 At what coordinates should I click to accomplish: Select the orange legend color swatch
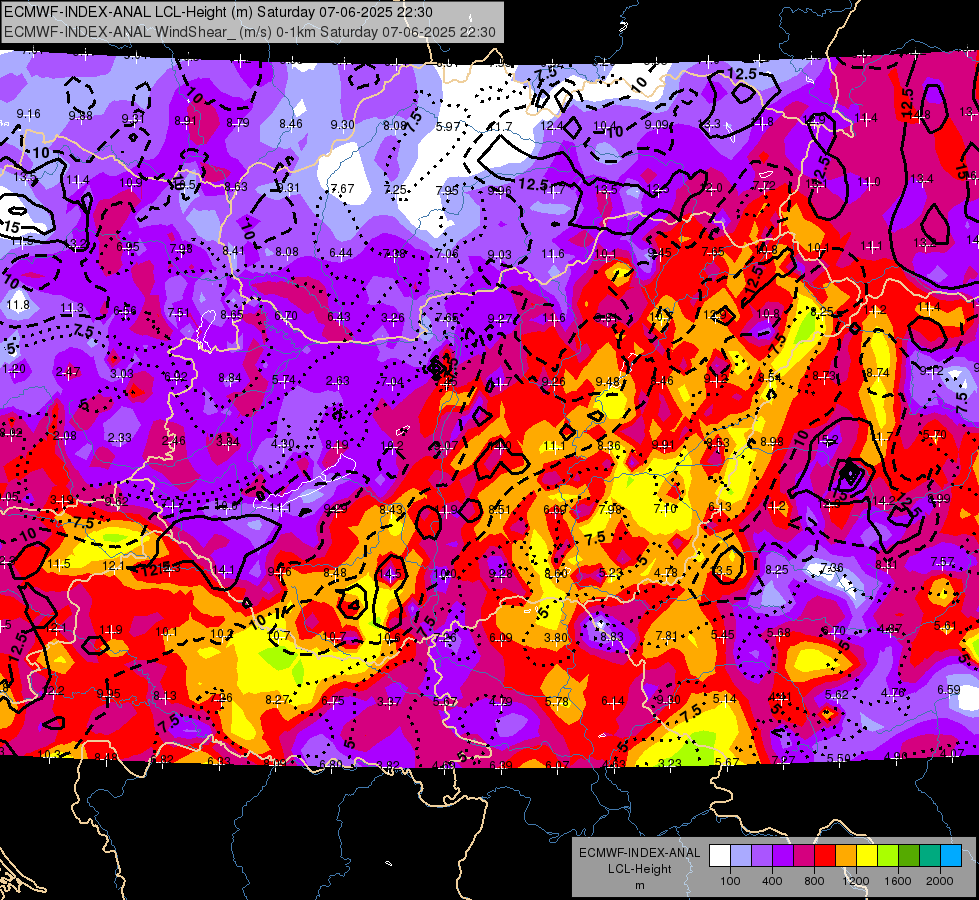tap(846, 856)
